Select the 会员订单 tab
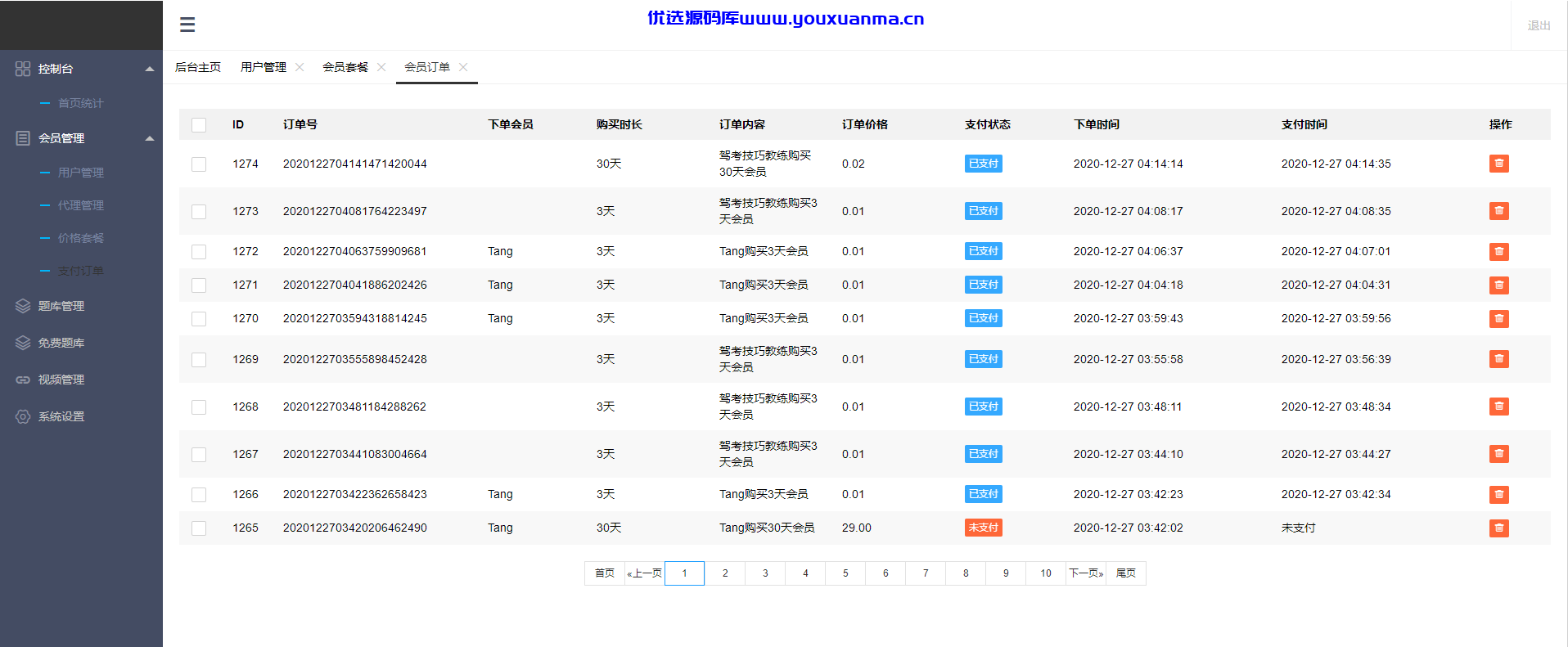This screenshot has height=647, width=1568. pos(427,67)
